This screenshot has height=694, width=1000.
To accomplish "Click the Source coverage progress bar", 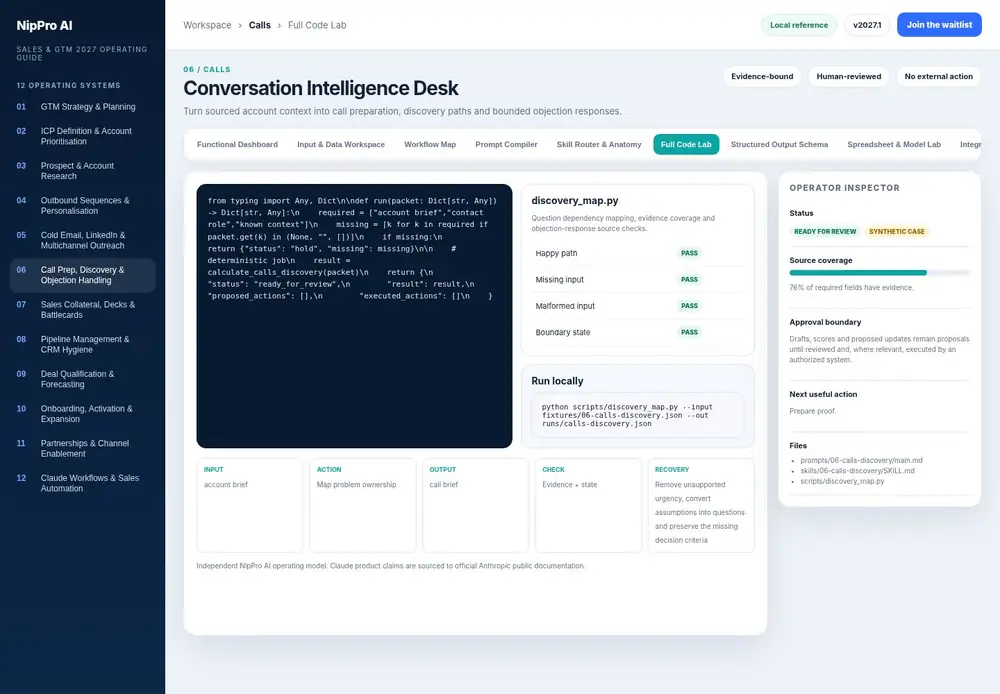I will (x=879, y=272).
